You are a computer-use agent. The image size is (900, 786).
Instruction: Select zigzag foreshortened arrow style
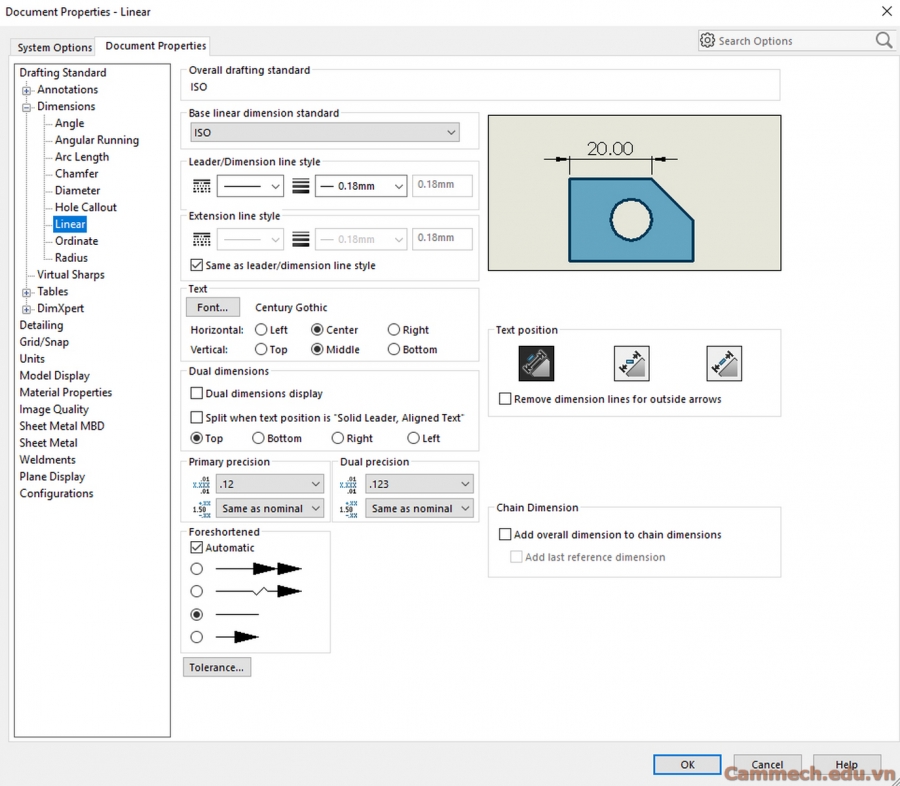click(196, 591)
